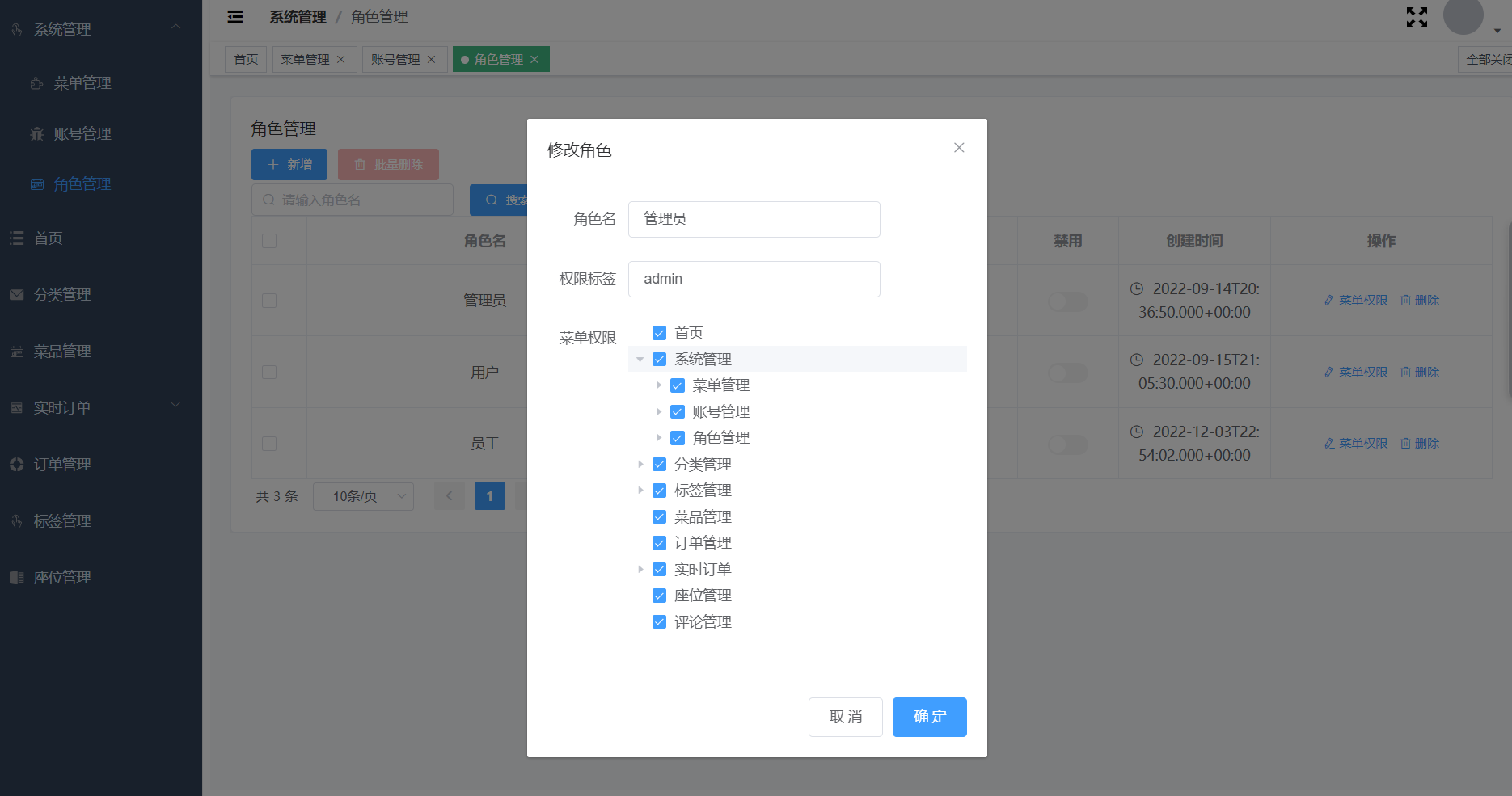Open the 10条/页 page size dropdown

click(x=363, y=496)
